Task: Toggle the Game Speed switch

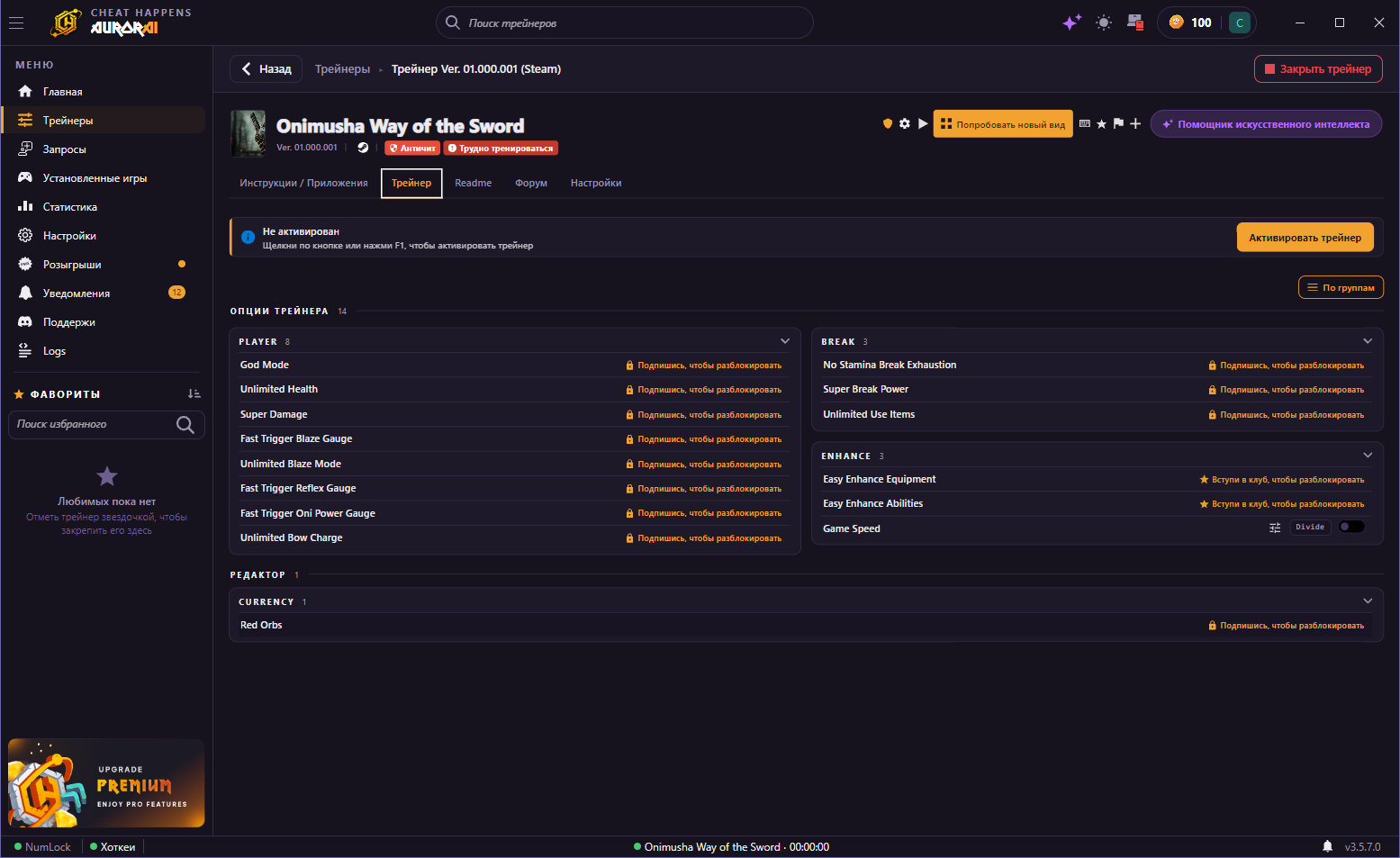Action: (1351, 528)
